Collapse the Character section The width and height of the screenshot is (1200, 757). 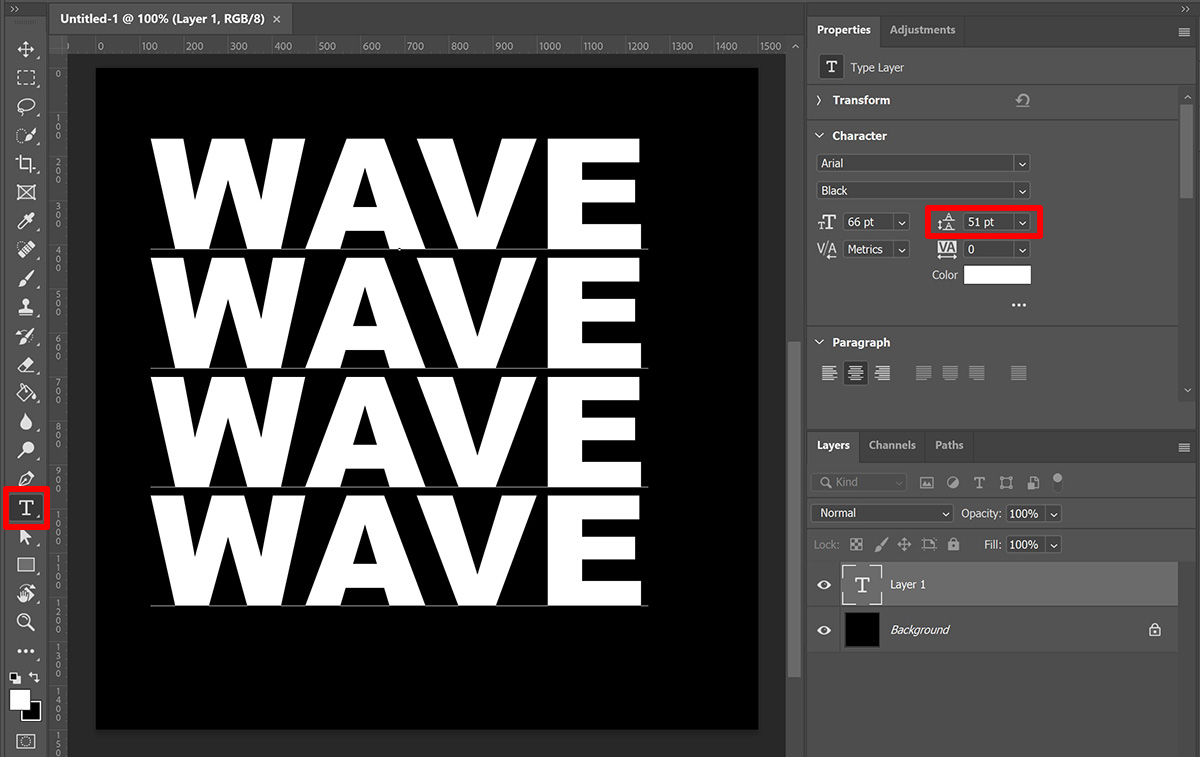tap(819, 135)
